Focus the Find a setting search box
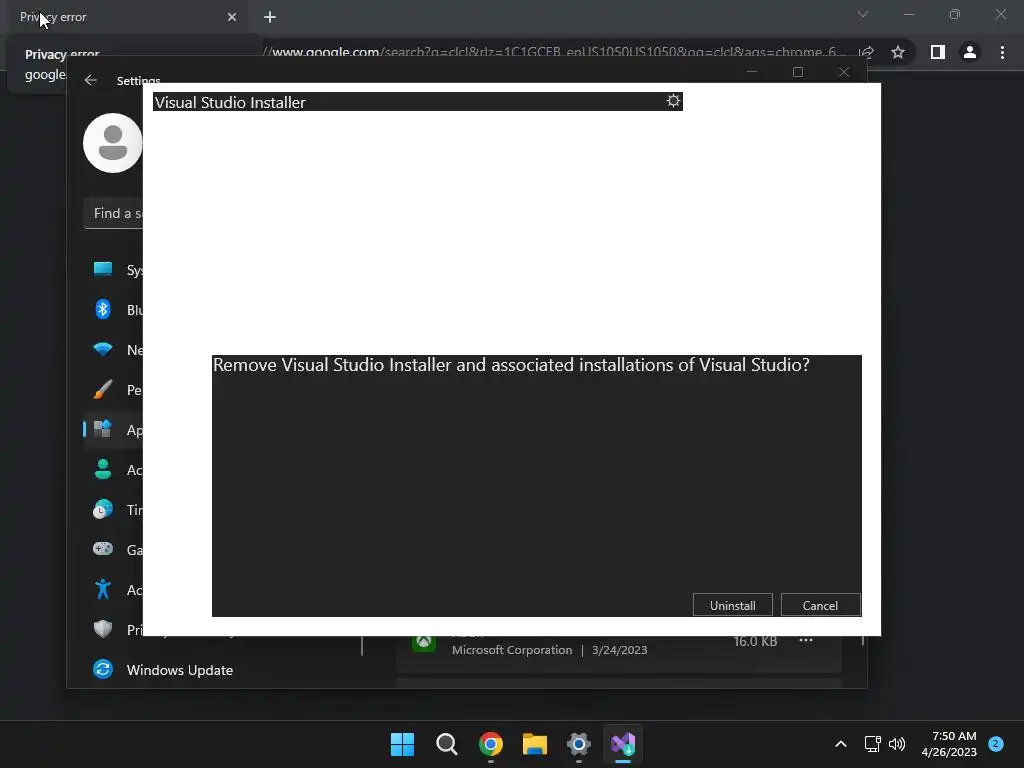This screenshot has width=1024, height=768. pyautogui.click(x=113, y=214)
